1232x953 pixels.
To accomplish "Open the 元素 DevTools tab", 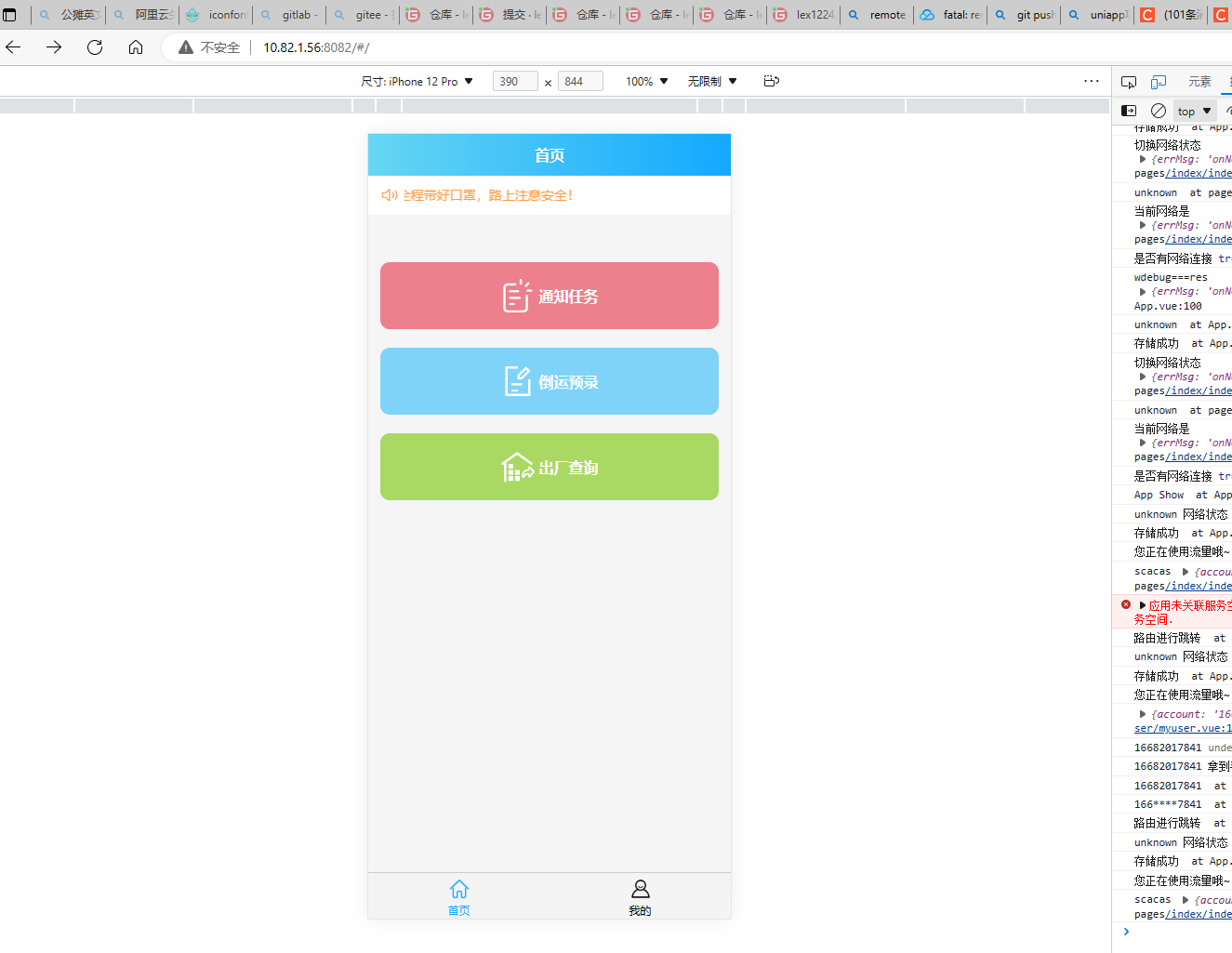I will pyautogui.click(x=1199, y=82).
